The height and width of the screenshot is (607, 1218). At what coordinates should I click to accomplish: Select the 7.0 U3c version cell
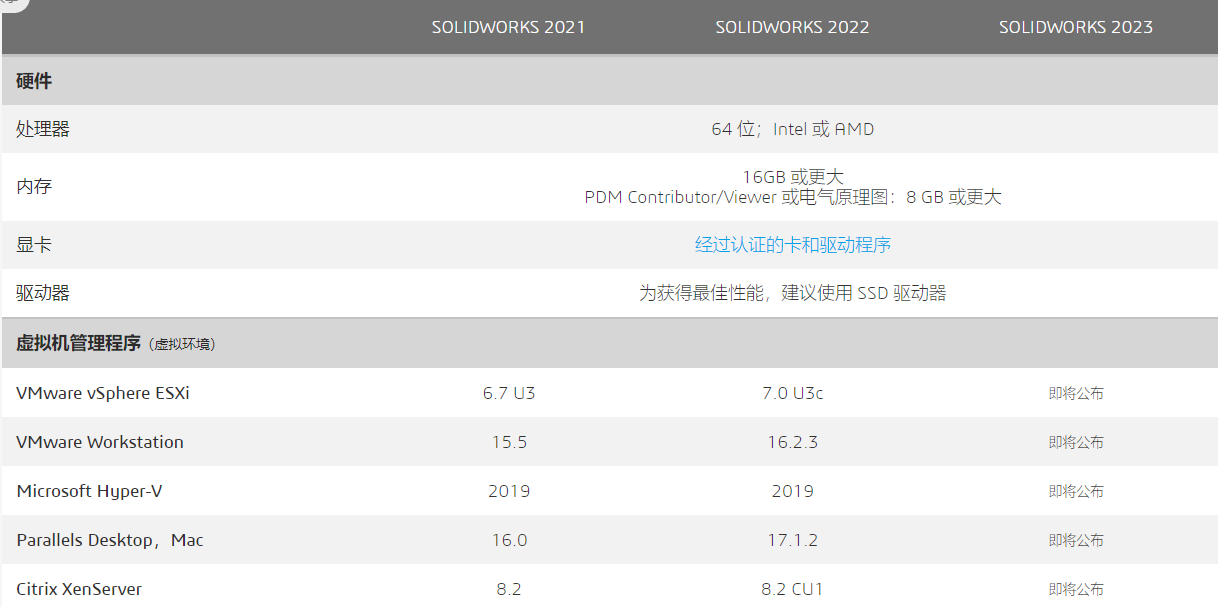tap(793, 393)
